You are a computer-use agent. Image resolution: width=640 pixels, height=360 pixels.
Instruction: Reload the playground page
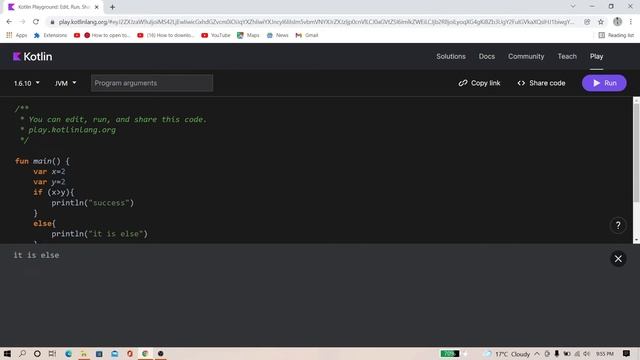click(36, 22)
